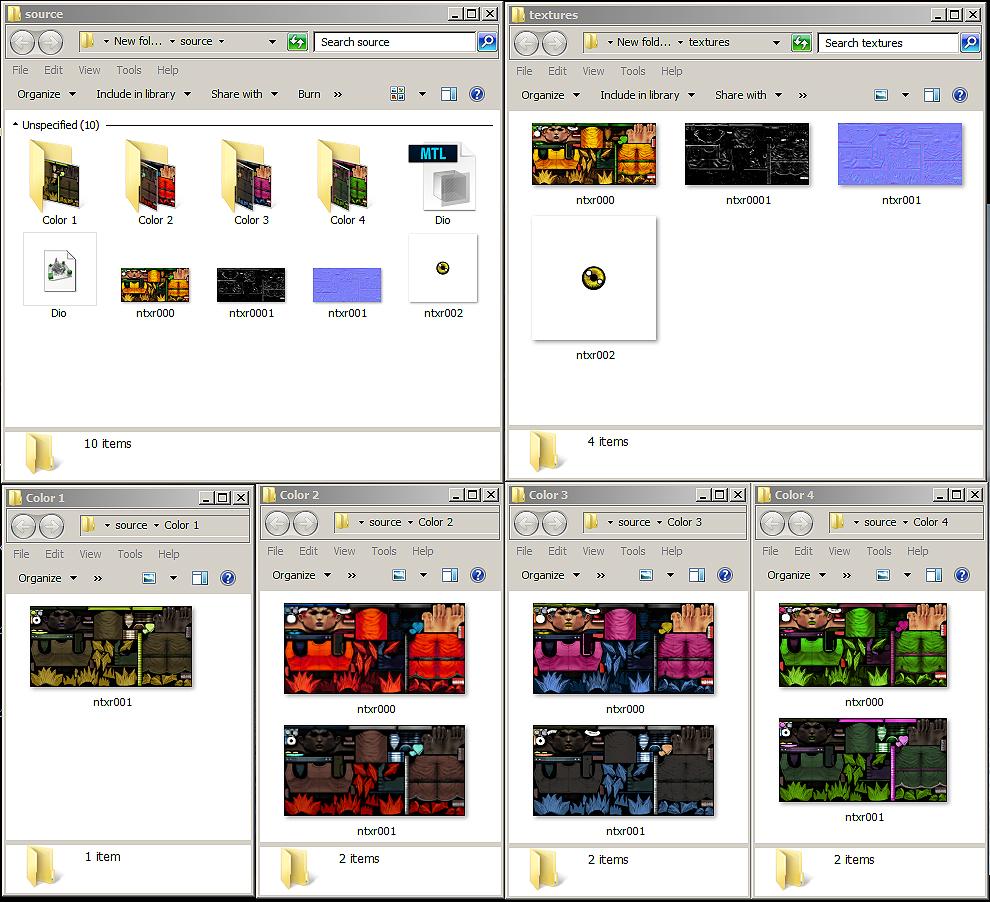Click the help icon in Color 1 window

pyautogui.click(x=228, y=578)
